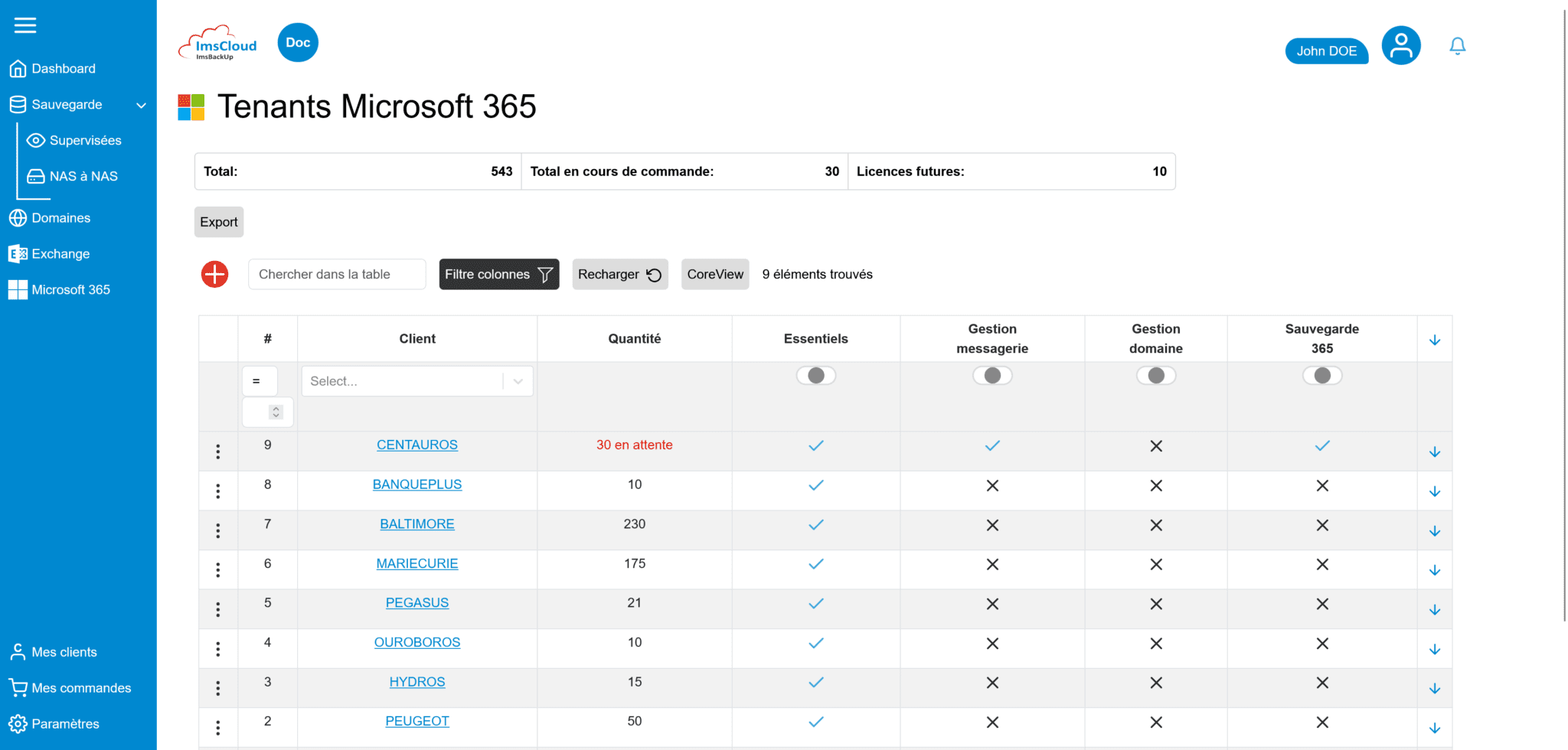Select the red plus icon above the table

[x=214, y=274]
